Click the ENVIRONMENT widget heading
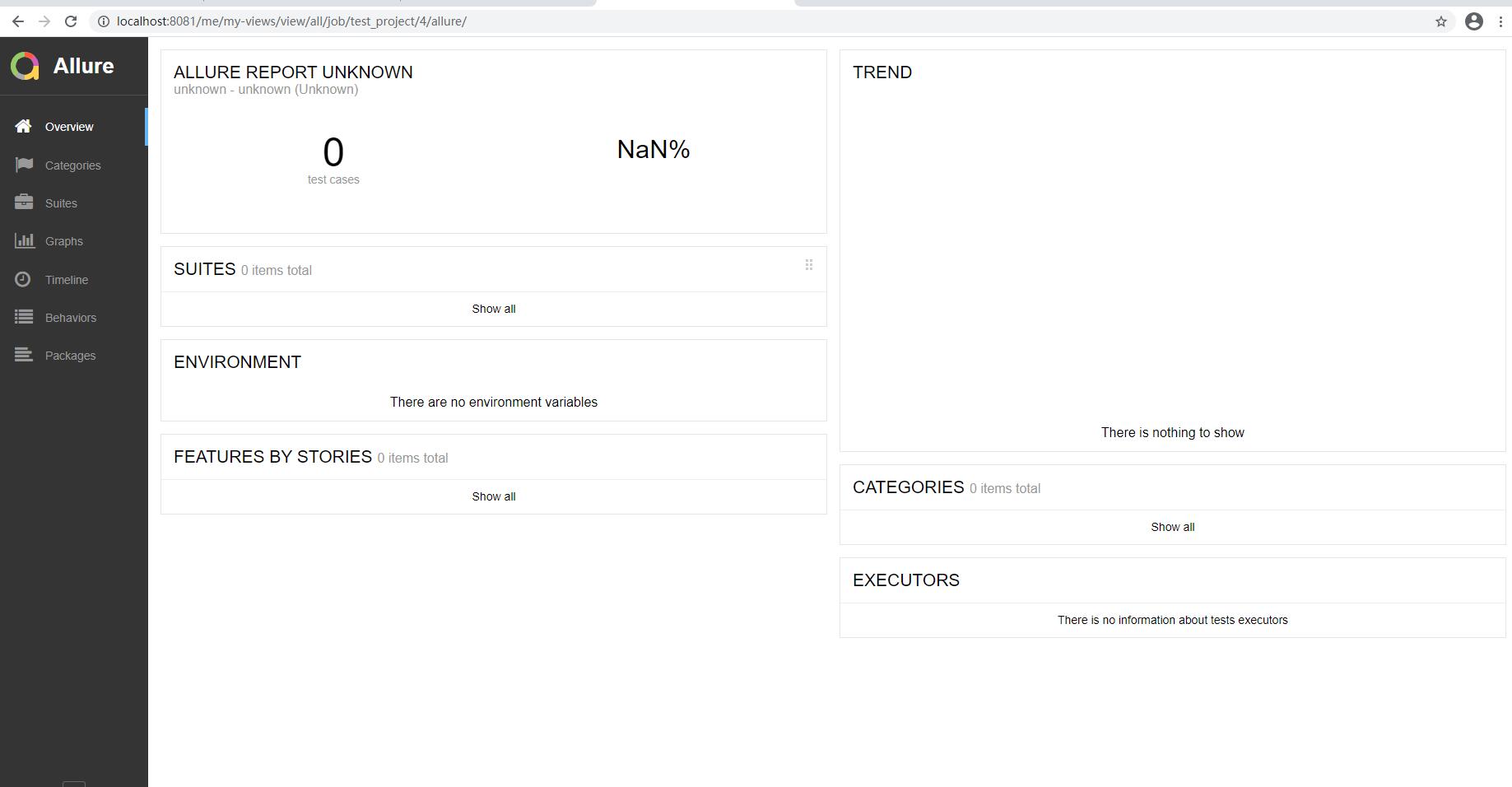 point(238,362)
